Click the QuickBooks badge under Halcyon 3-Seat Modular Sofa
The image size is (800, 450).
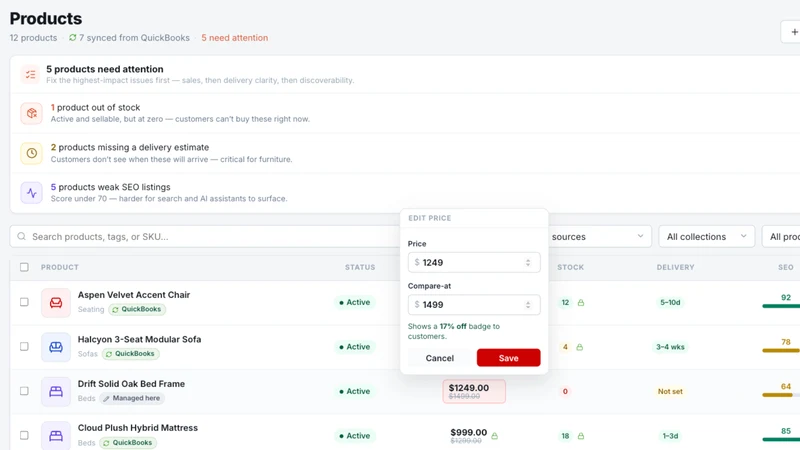[x=131, y=354]
